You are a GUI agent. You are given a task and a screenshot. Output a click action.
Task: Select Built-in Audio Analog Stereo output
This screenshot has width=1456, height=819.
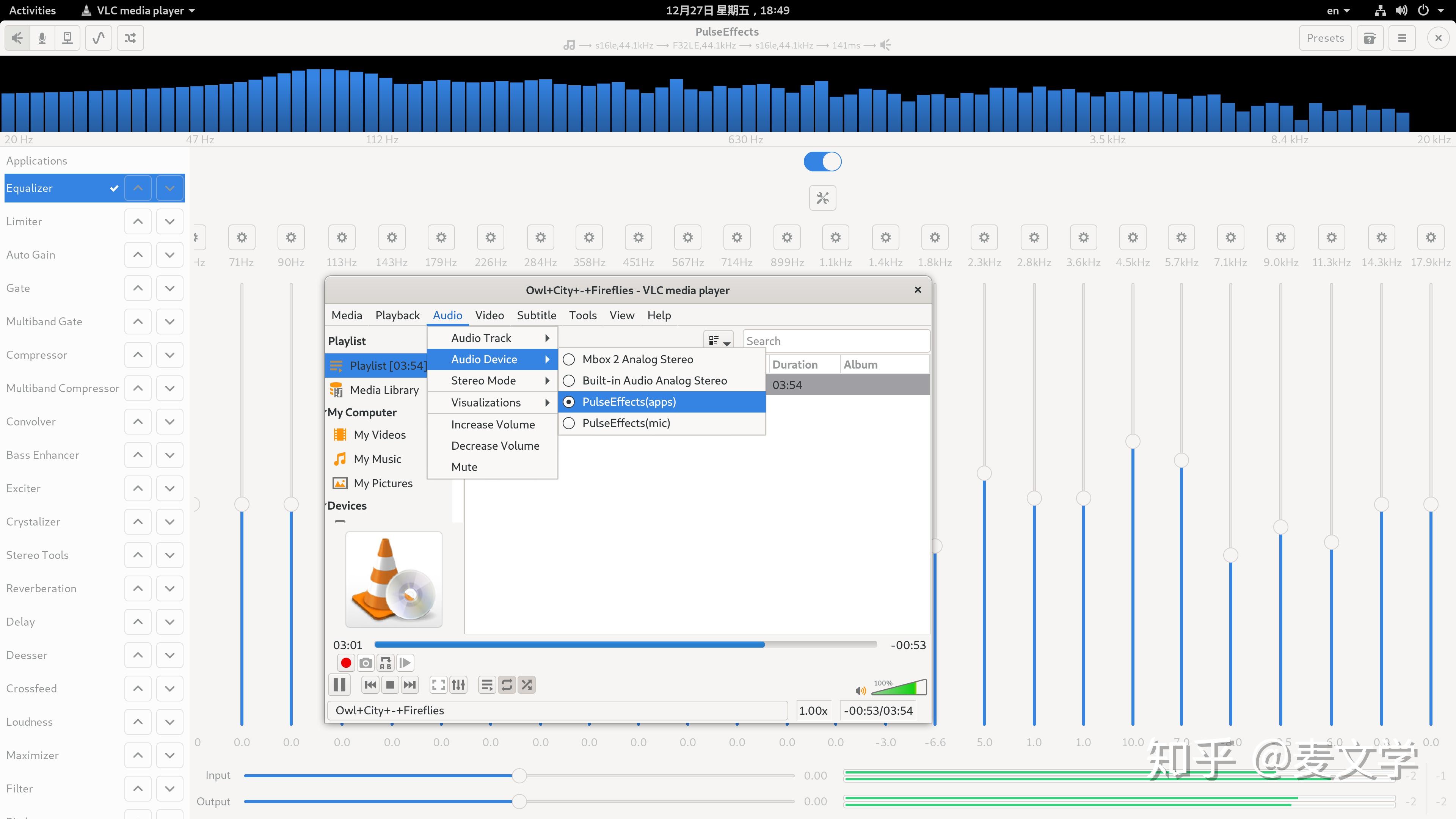[x=654, y=380]
